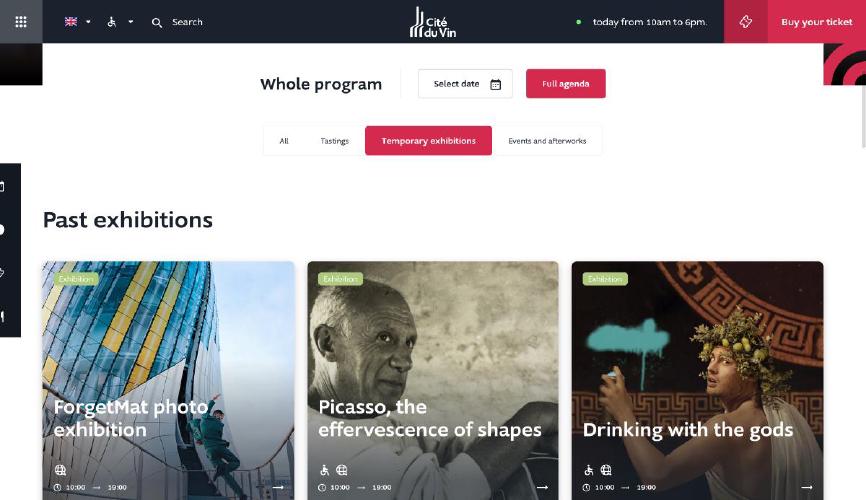Click the arrow on Picasso exhibition card
The image size is (866, 500).
tap(542, 487)
